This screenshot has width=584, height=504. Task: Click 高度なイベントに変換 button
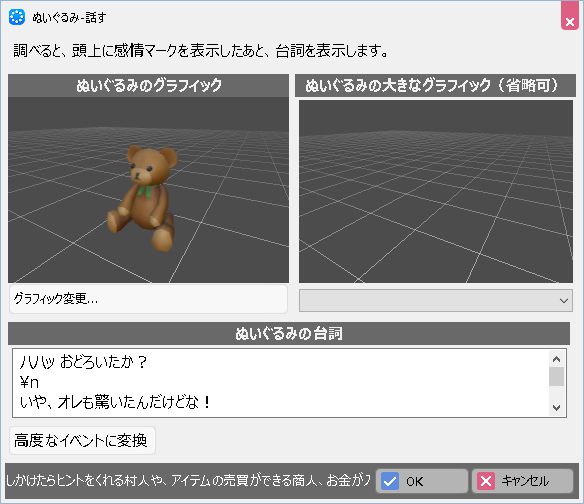point(82,441)
